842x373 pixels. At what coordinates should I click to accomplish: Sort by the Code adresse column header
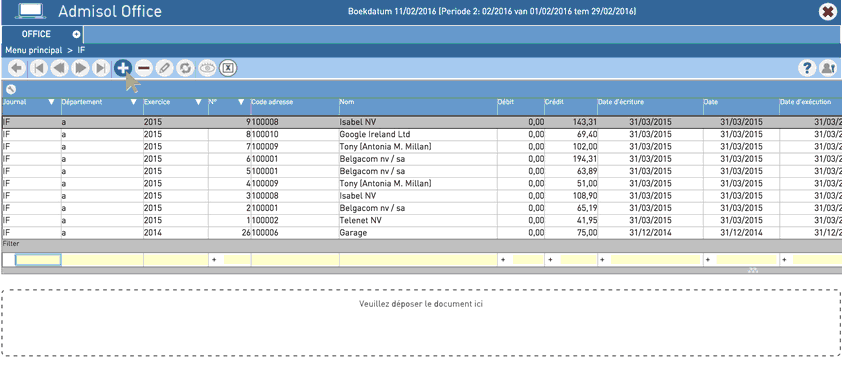point(295,106)
